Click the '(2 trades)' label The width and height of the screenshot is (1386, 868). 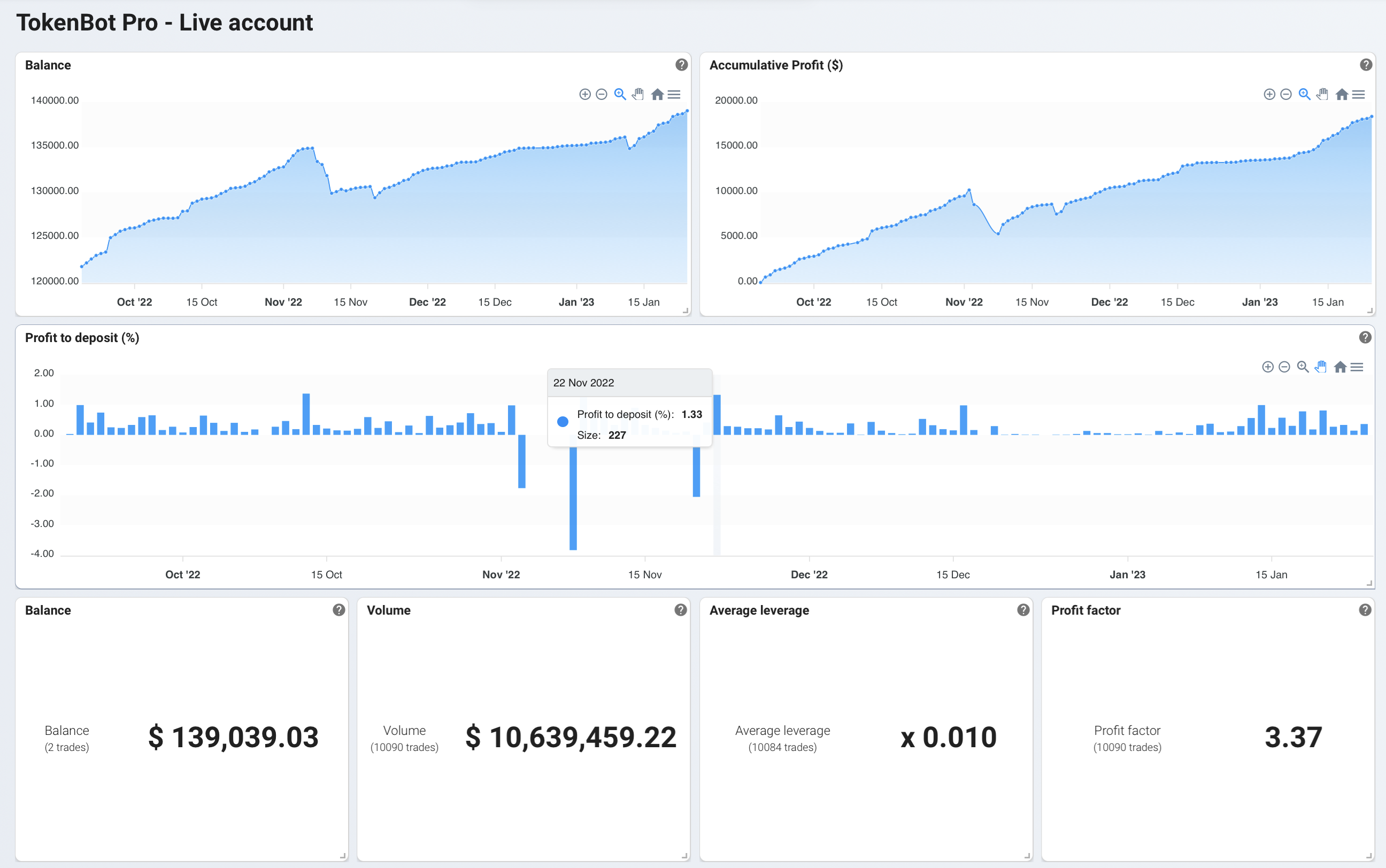pyautogui.click(x=67, y=747)
